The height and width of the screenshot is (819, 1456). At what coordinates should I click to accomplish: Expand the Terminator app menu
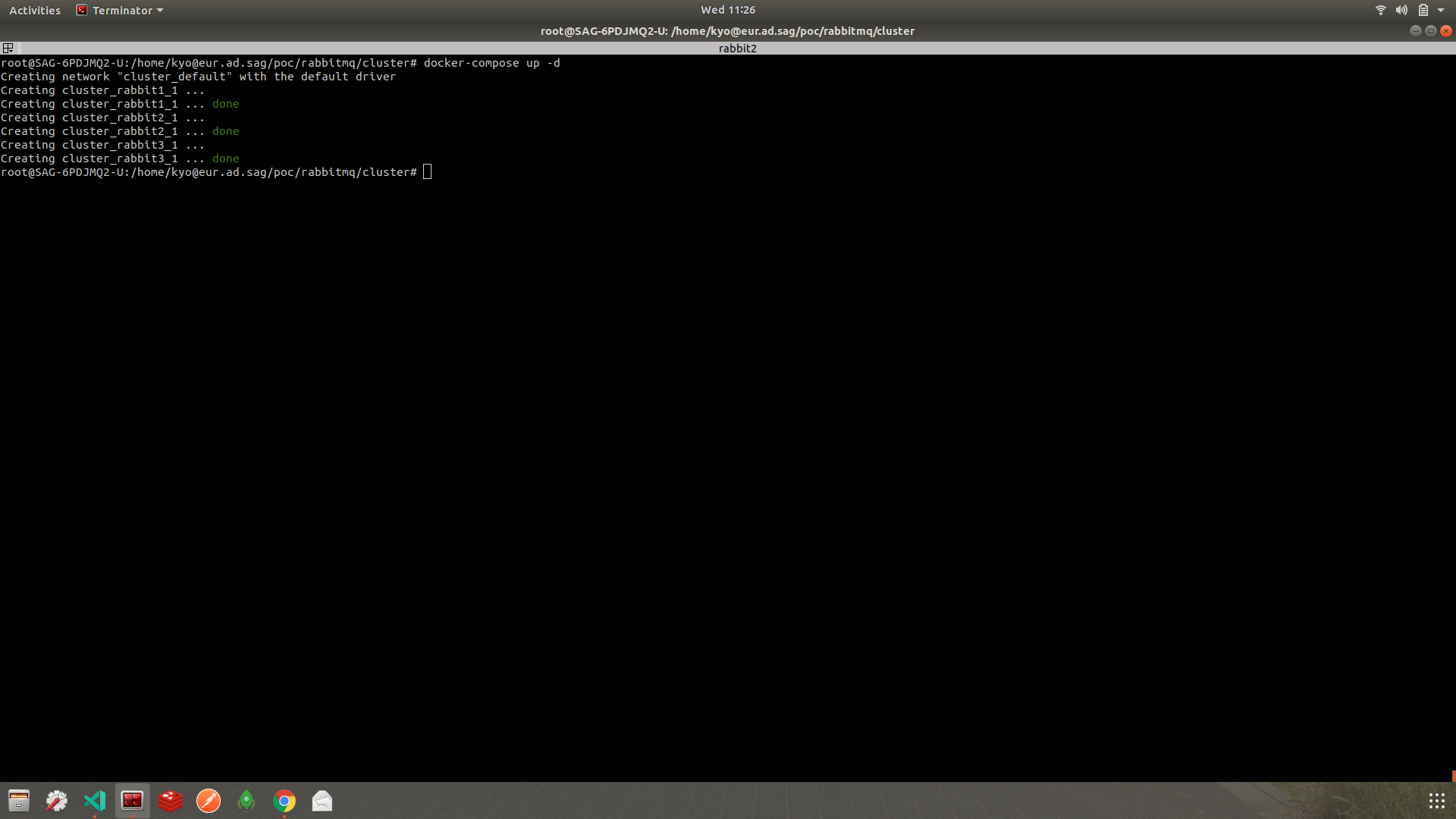coord(121,11)
